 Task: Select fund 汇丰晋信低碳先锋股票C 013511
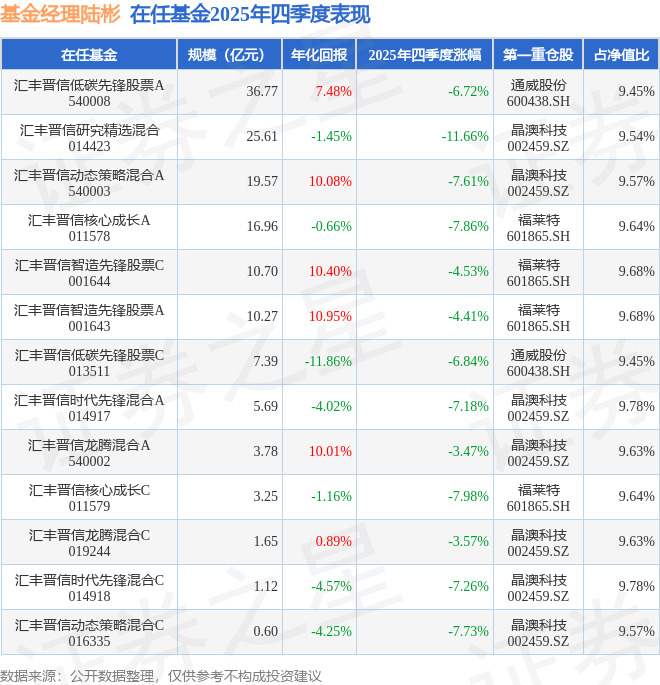click(89, 363)
